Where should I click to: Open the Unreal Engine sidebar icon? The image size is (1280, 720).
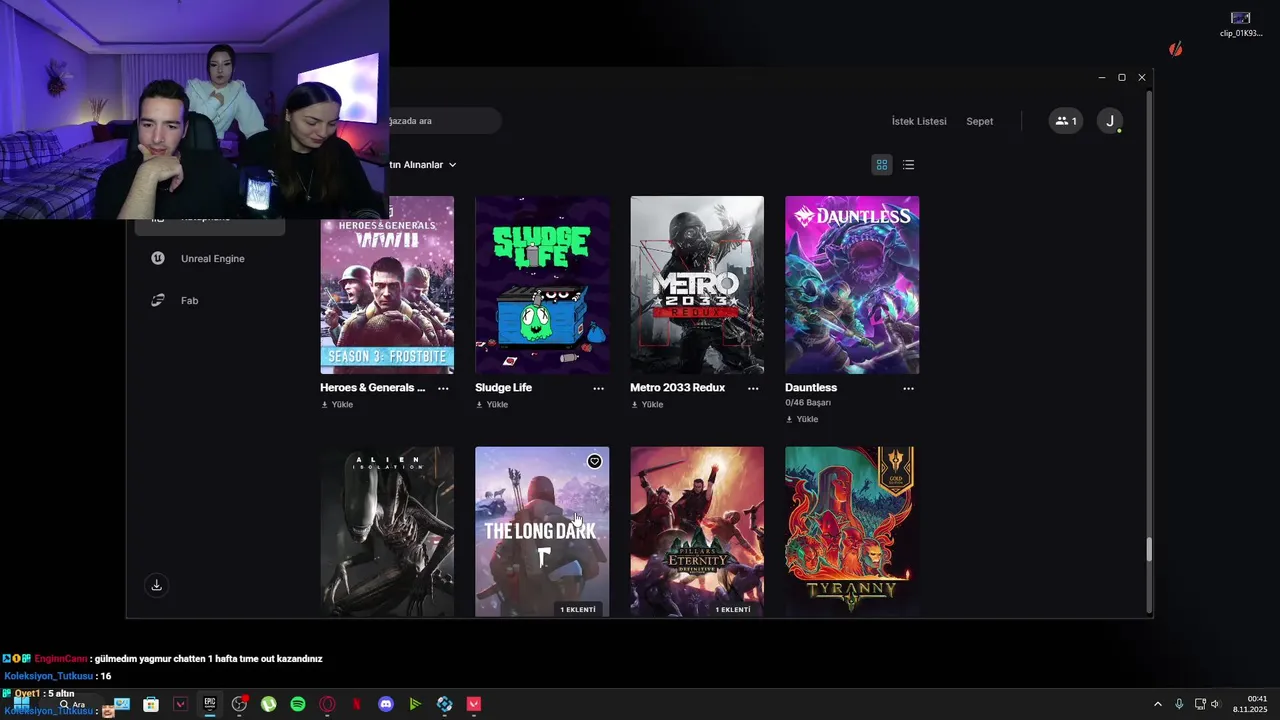(157, 258)
